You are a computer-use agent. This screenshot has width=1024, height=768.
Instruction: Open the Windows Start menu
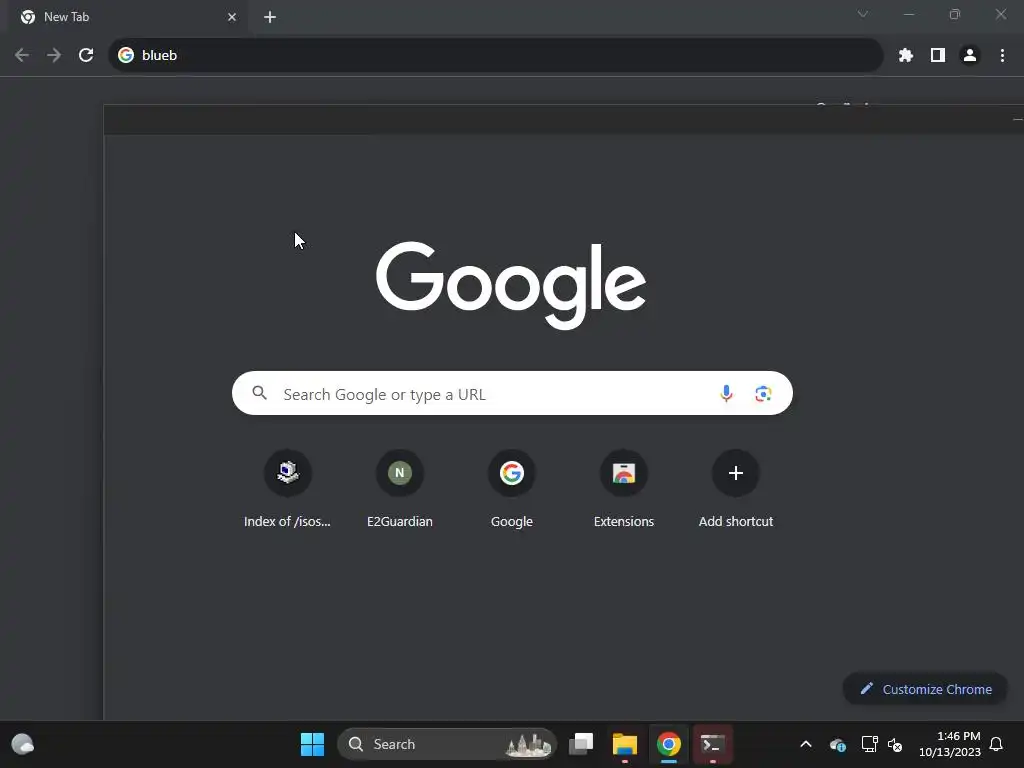click(x=312, y=744)
